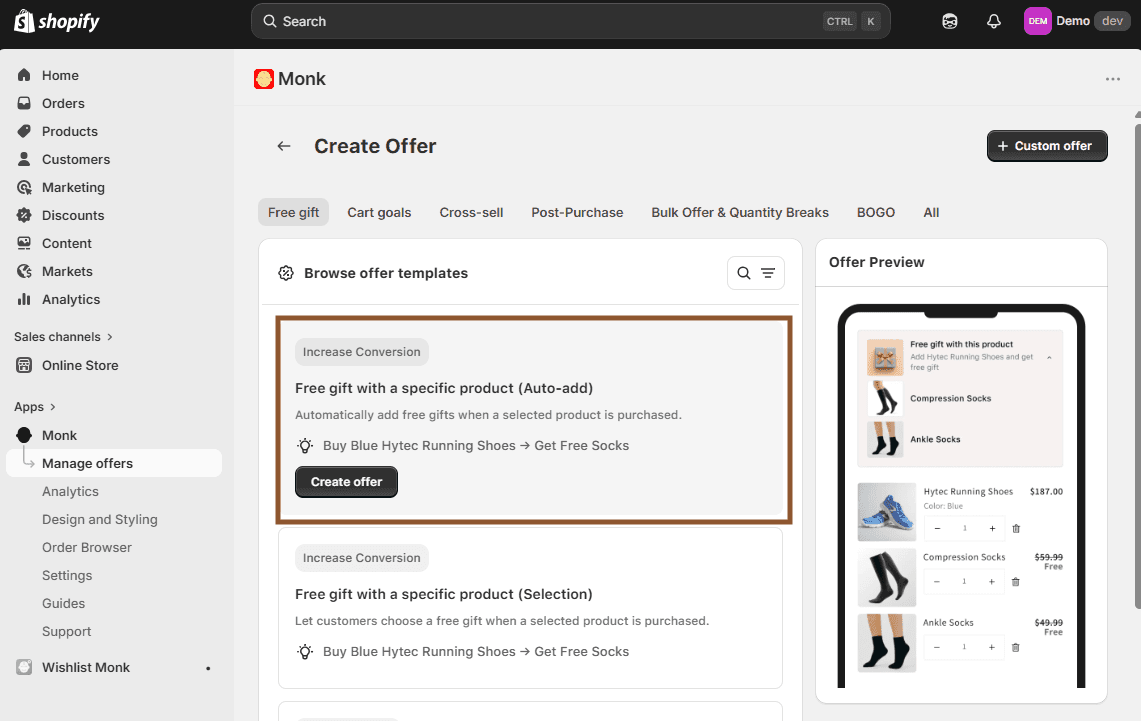The height and width of the screenshot is (721, 1141).
Task: Open Bulk Offer & Quantity Breaks tab
Action: point(739,212)
